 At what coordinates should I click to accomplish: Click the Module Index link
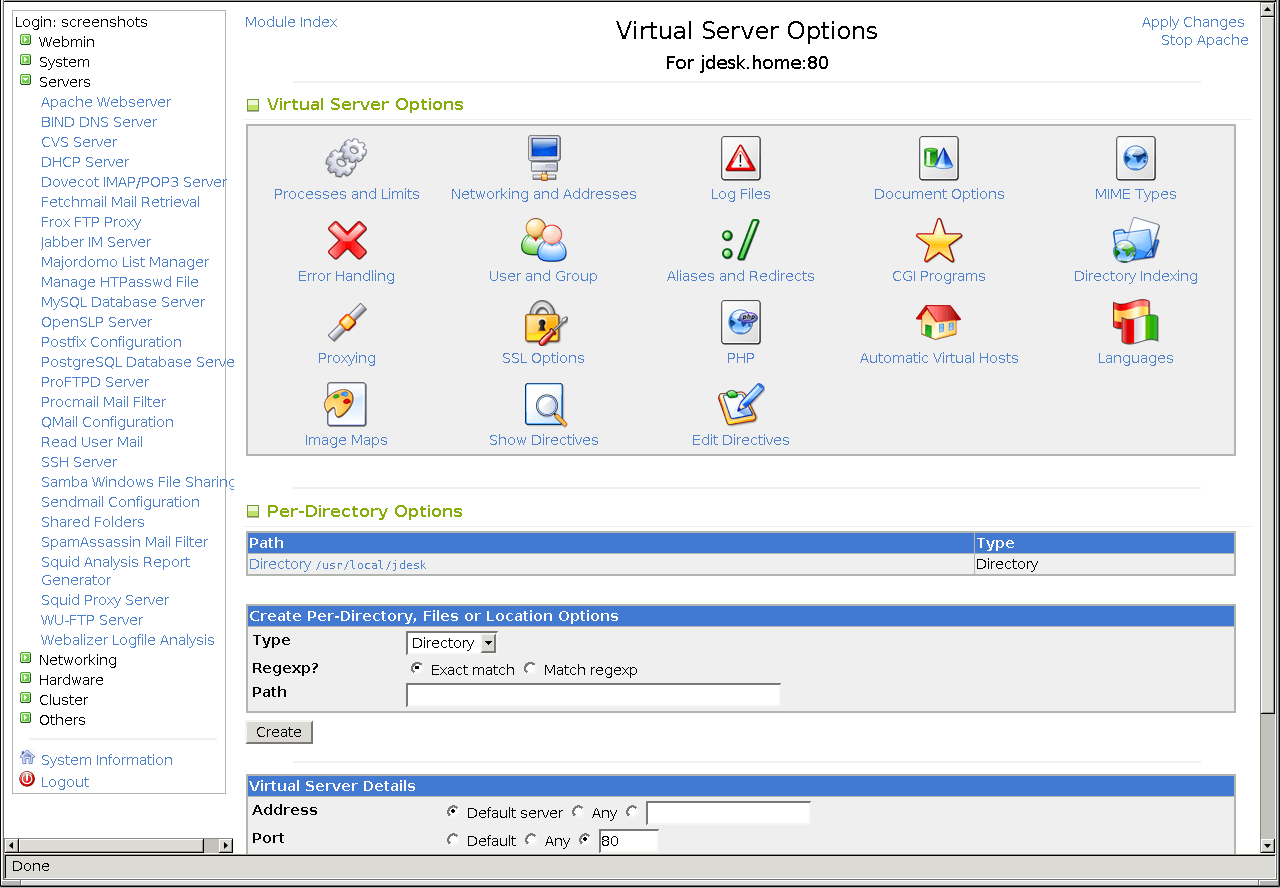[291, 22]
